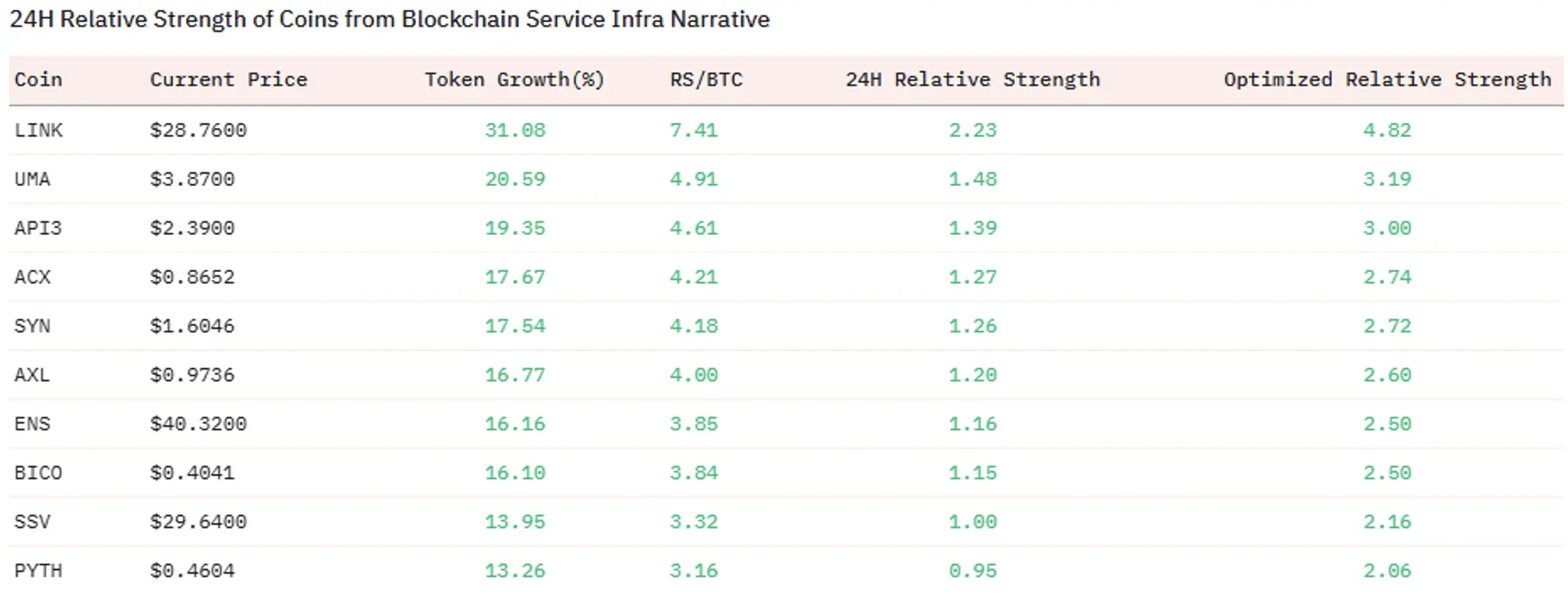Sort by Current Price column header

(x=228, y=80)
